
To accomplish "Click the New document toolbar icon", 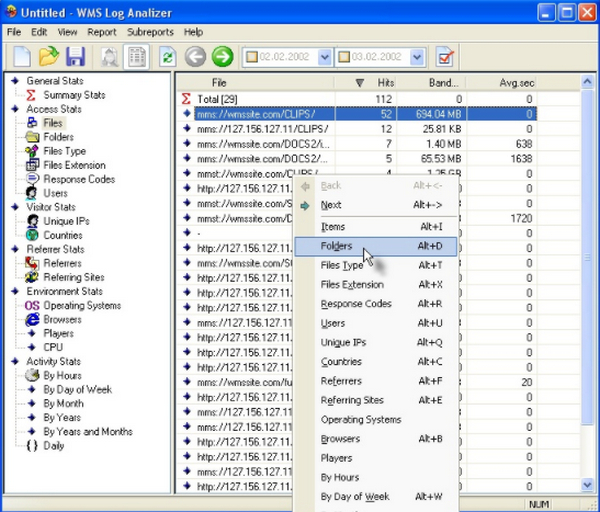I will click(x=22, y=57).
